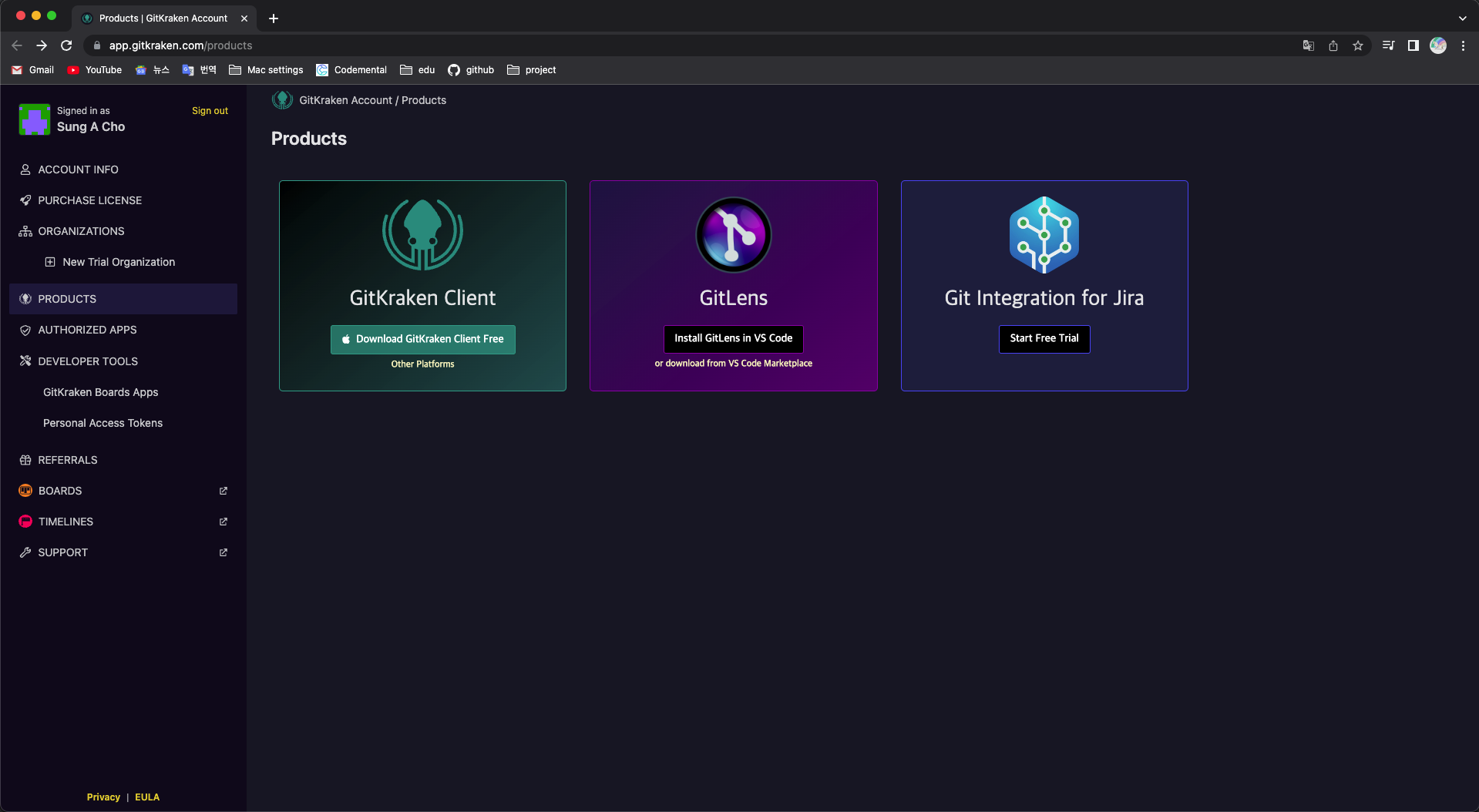Click the media/reading list control icon
Screen dimensions: 1479x812
1389,45
